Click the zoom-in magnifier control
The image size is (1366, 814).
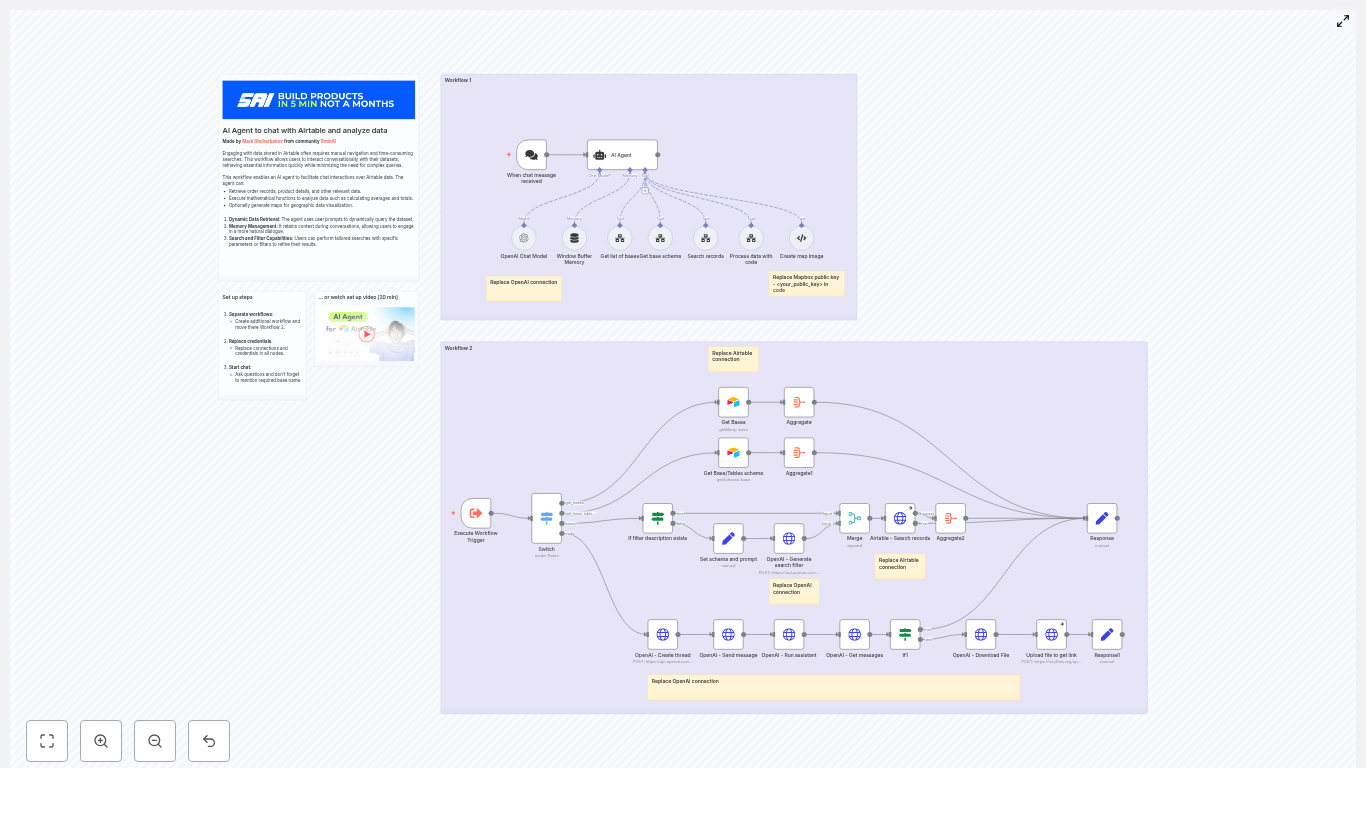pyautogui.click(x=100, y=741)
